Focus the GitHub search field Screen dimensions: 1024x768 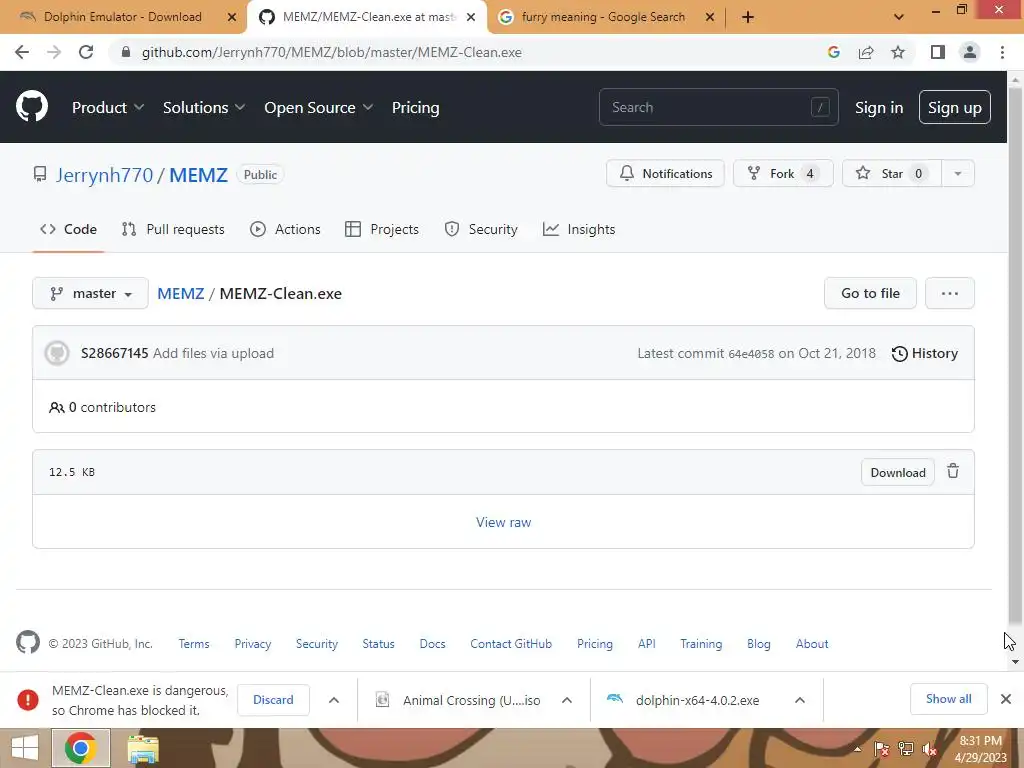(x=718, y=107)
